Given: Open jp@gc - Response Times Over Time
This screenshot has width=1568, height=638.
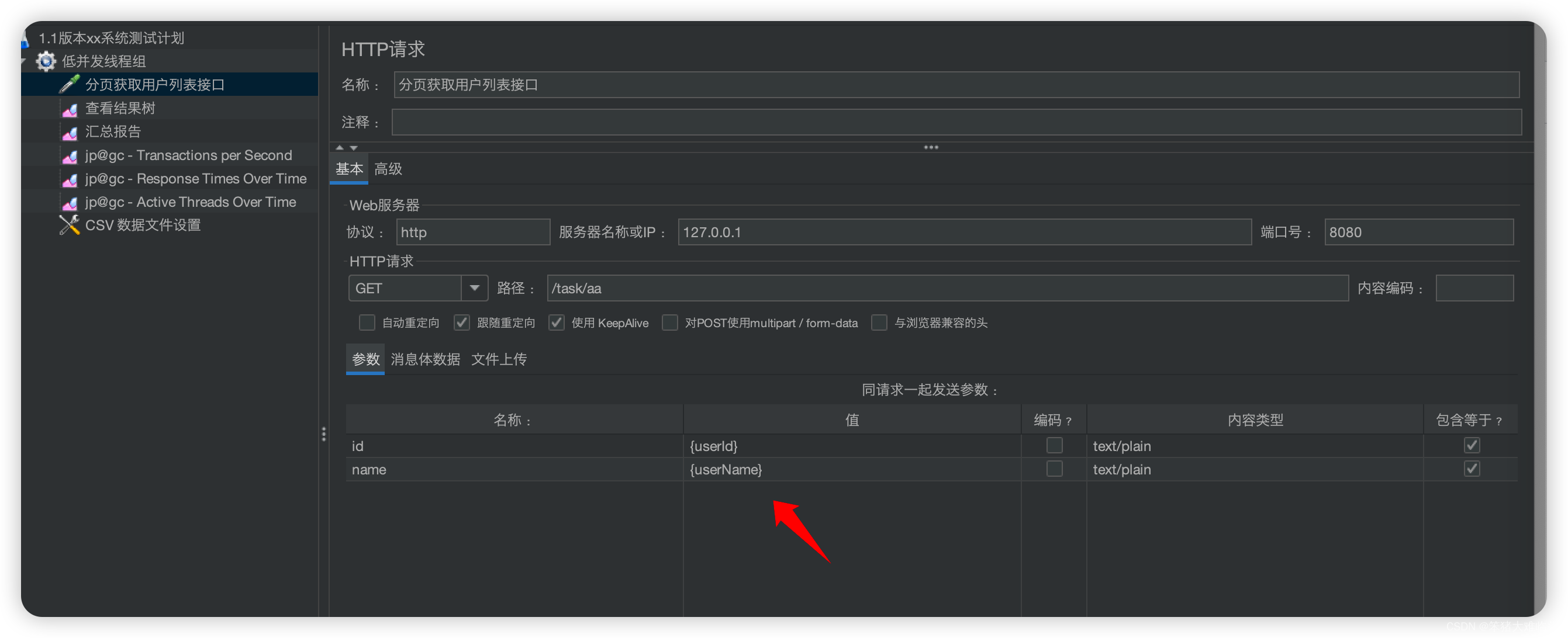Looking at the screenshot, I should coord(195,178).
